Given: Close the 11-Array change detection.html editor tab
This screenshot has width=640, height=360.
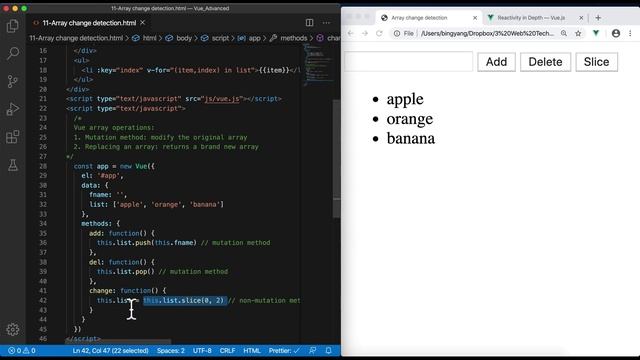Looking at the screenshot, I should pos(142,23).
